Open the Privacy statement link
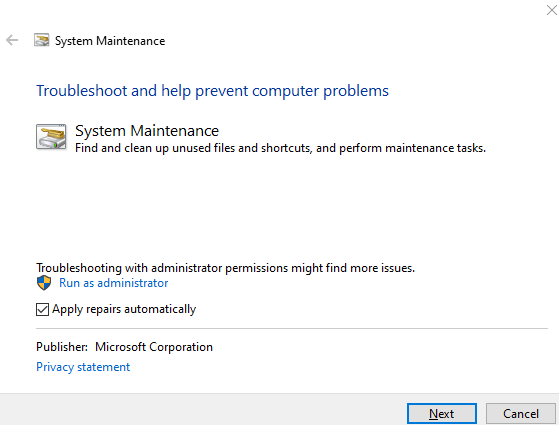This screenshot has width=559, height=425. (x=83, y=367)
